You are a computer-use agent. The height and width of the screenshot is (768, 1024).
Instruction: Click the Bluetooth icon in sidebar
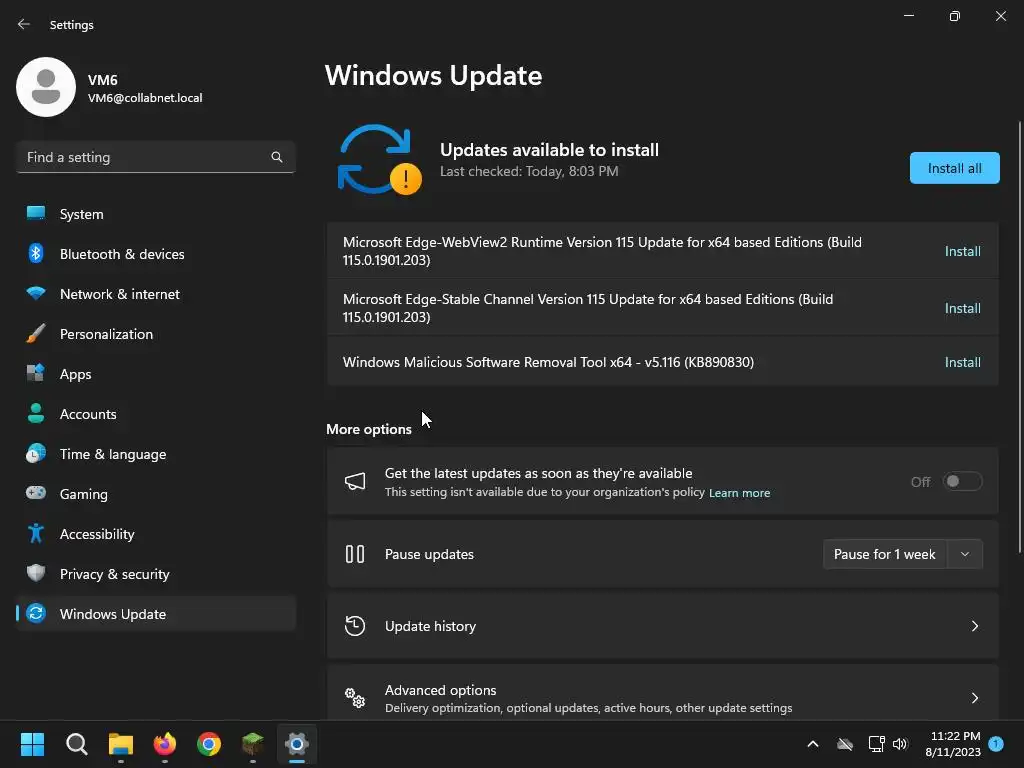(x=36, y=253)
